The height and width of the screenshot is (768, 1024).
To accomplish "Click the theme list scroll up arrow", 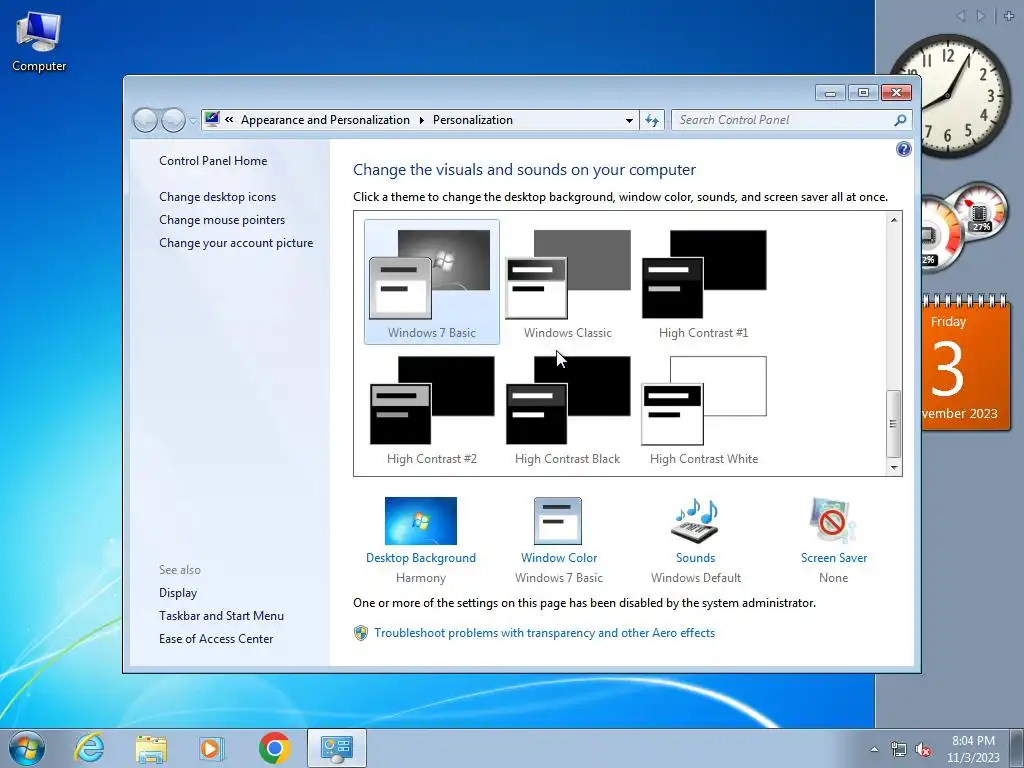I will 893,220.
